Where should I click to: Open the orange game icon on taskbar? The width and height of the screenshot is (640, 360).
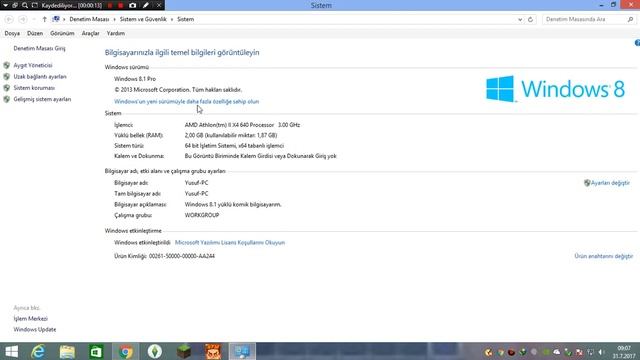(x=213, y=351)
